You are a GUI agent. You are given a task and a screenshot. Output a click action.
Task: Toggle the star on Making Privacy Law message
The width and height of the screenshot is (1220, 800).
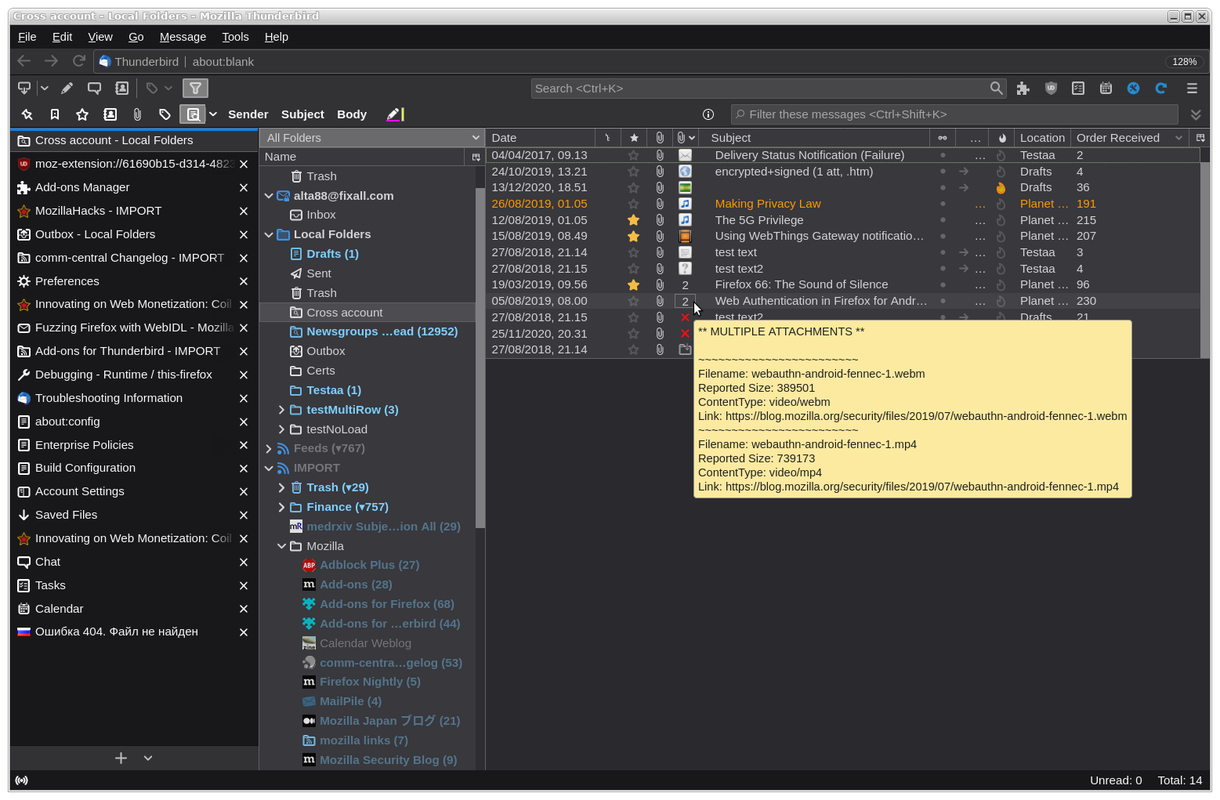pyautogui.click(x=633, y=204)
